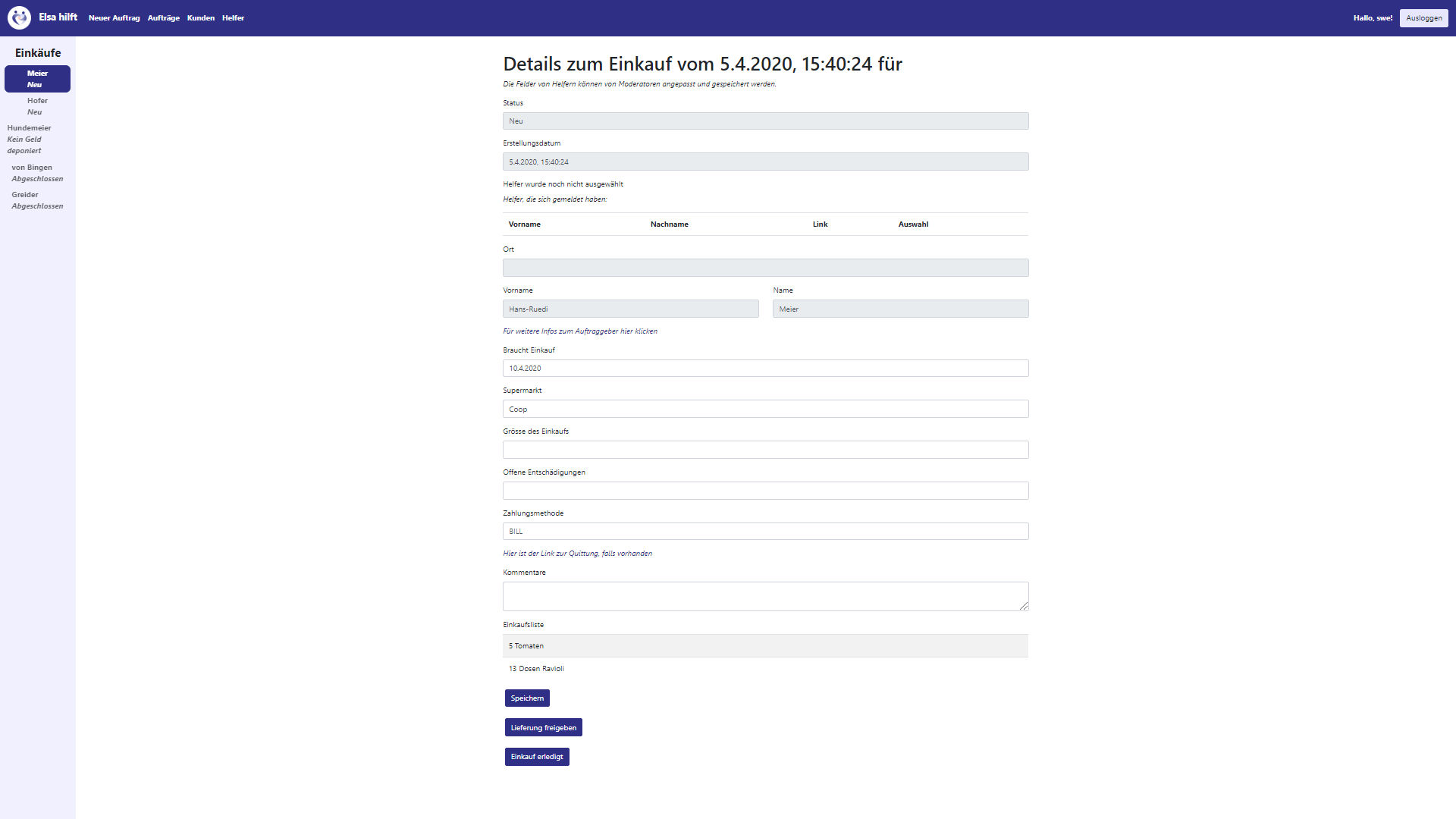Click the Auftraggeber infos link

point(580,331)
